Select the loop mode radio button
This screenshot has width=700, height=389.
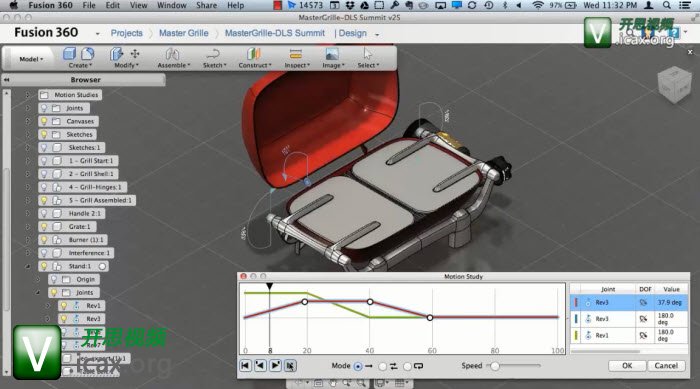coord(407,366)
